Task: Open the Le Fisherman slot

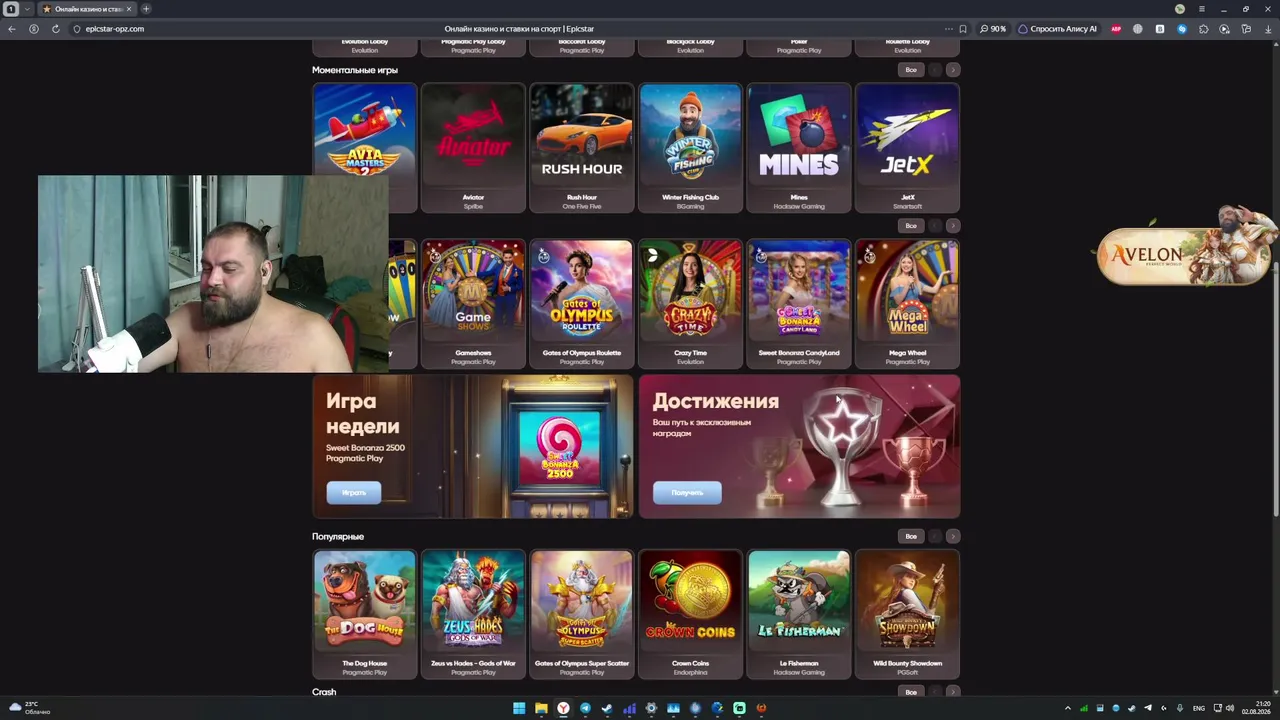Action: [799, 614]
